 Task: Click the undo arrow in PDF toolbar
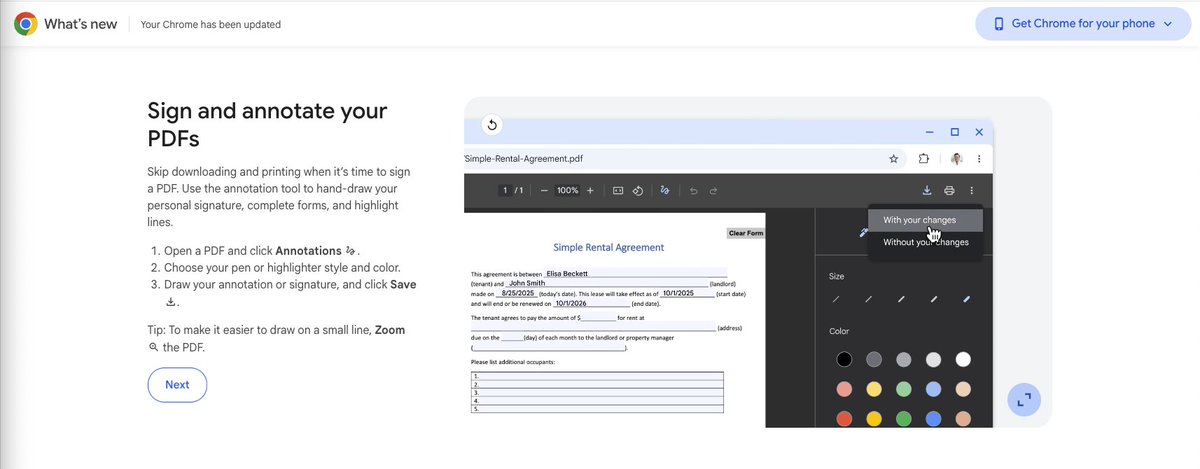(x=694, y=190)
